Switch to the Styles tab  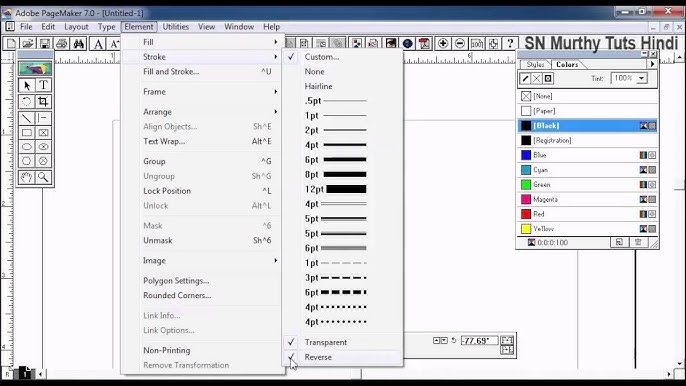coord(535,64)
